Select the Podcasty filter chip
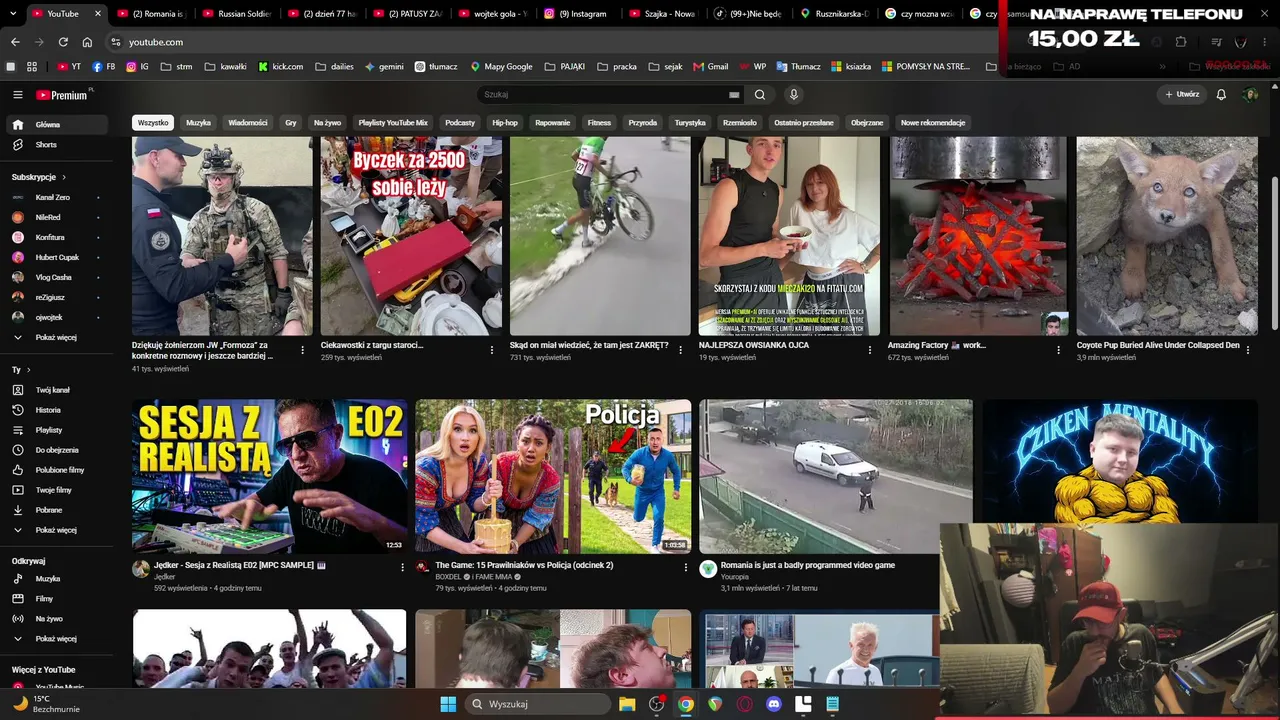The height and width of the screenshot is (720, 1280). 460,123
